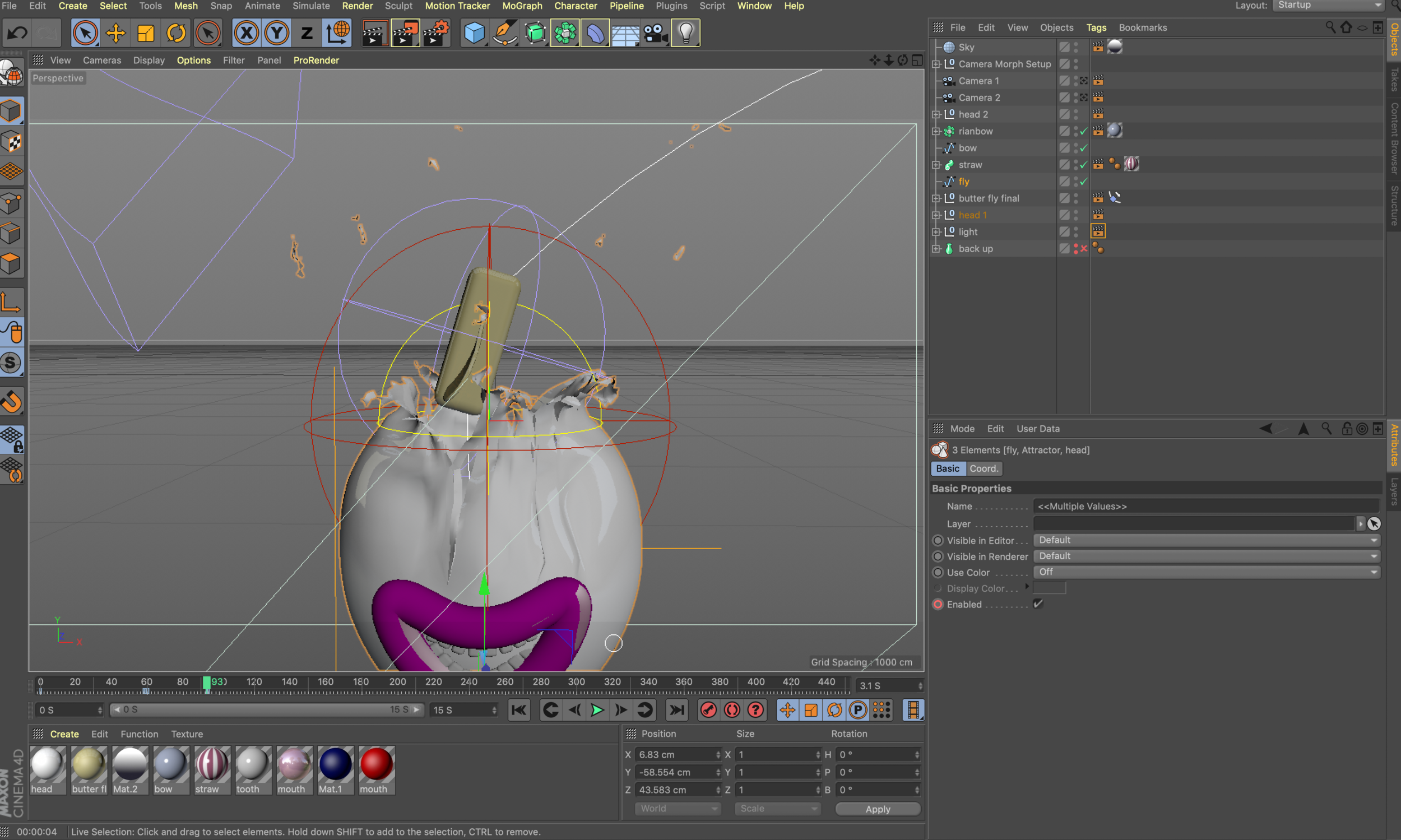Select the red mouth material swatch
Image resolution: width=1401 pixels, height=840 pixels.
(377, 770)
